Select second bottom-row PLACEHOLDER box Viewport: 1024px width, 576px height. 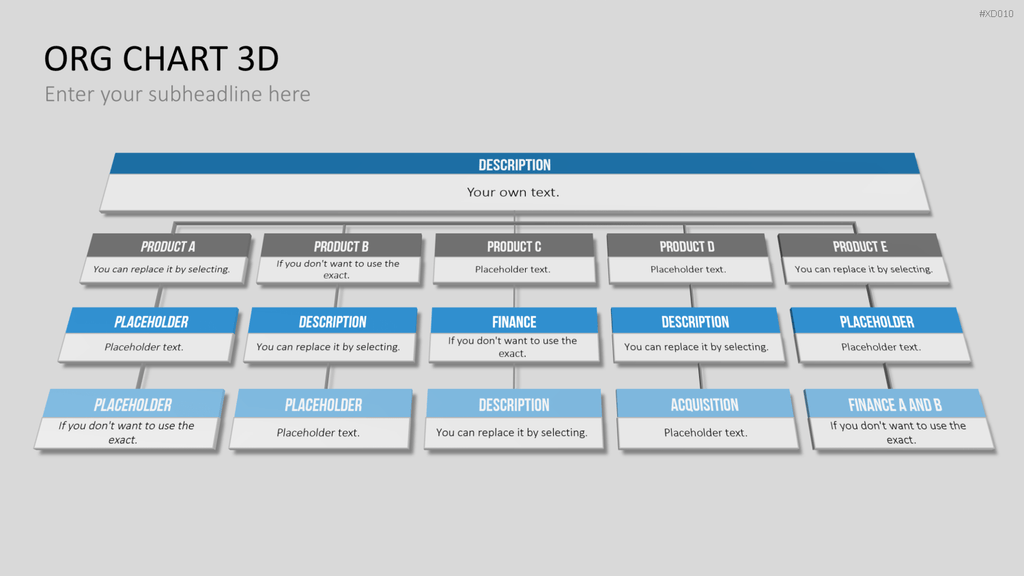tap(321, 419)
